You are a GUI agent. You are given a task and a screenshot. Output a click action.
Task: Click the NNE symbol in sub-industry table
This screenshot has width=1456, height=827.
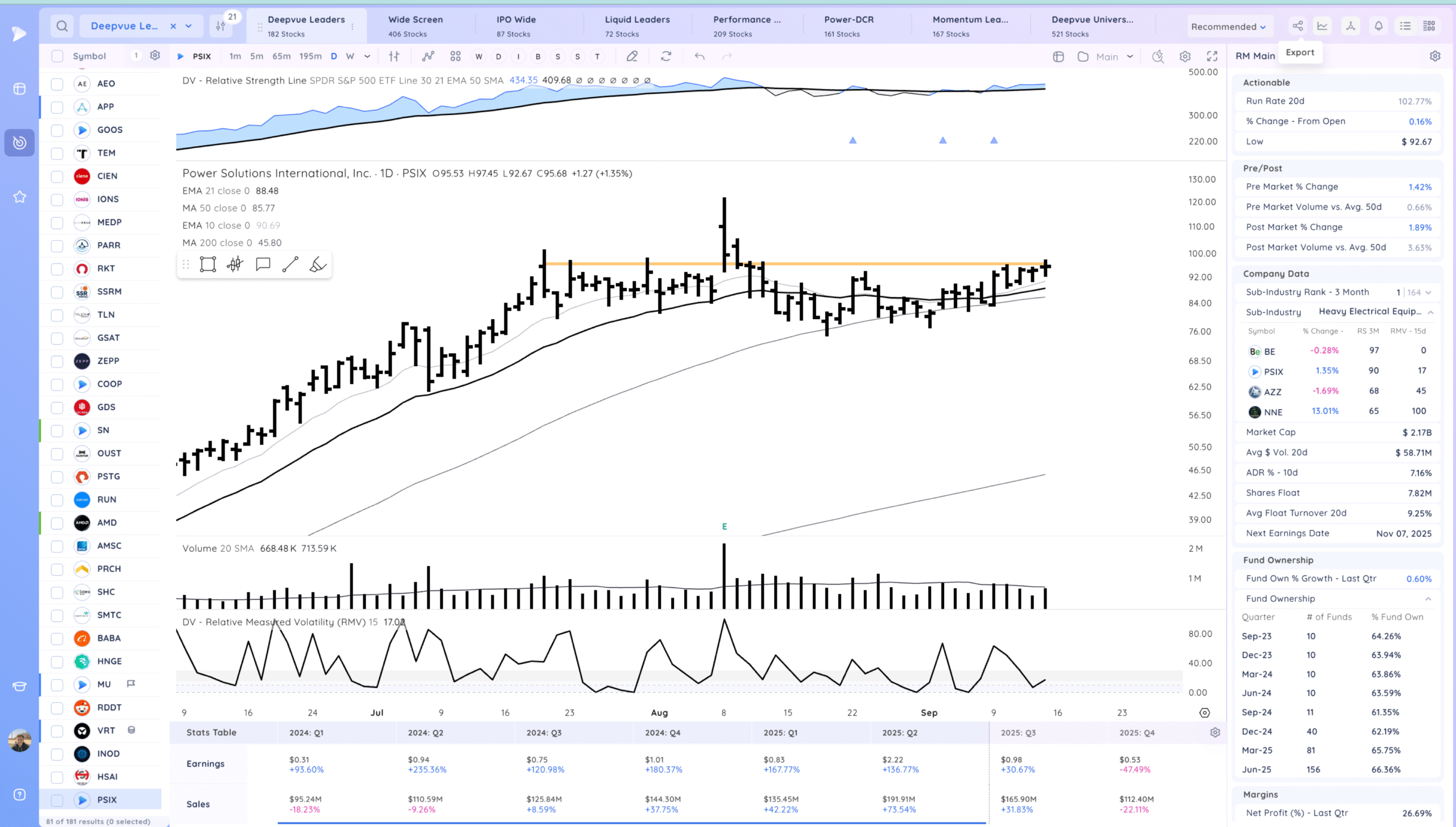click(1273, 412)
